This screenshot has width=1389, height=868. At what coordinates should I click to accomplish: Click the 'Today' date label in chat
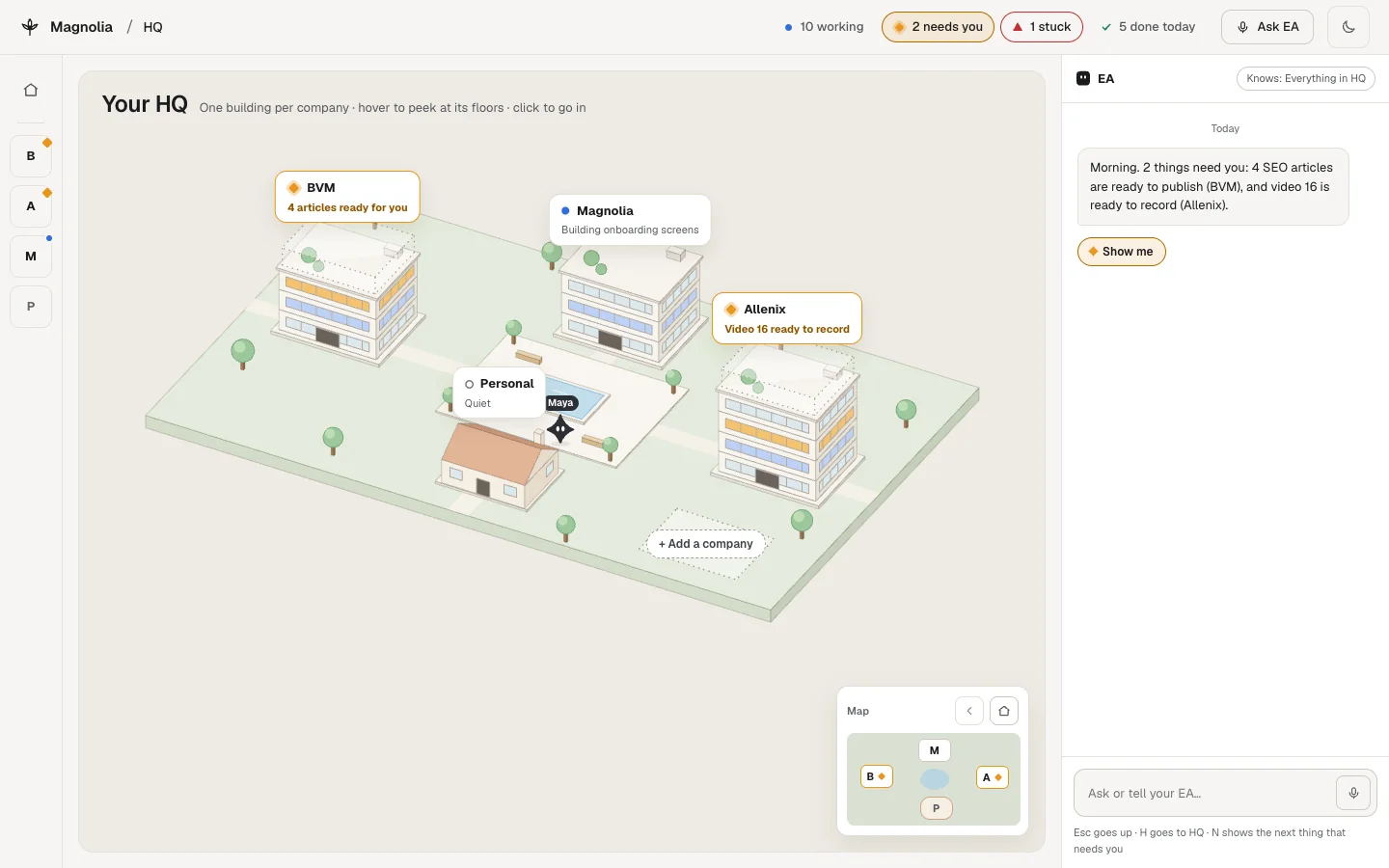click(1225, 128)
